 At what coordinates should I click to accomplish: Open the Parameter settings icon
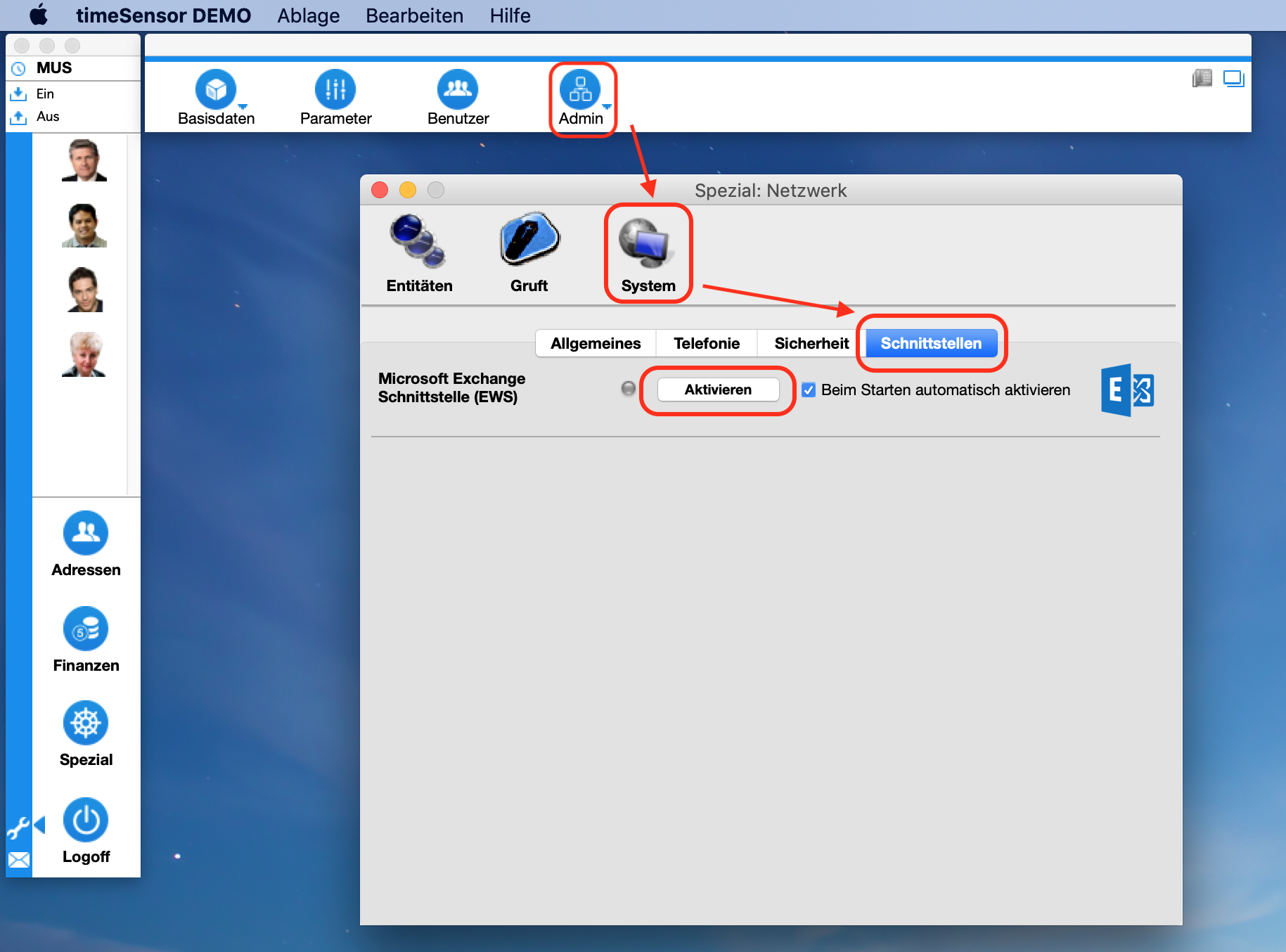(335, 89)
